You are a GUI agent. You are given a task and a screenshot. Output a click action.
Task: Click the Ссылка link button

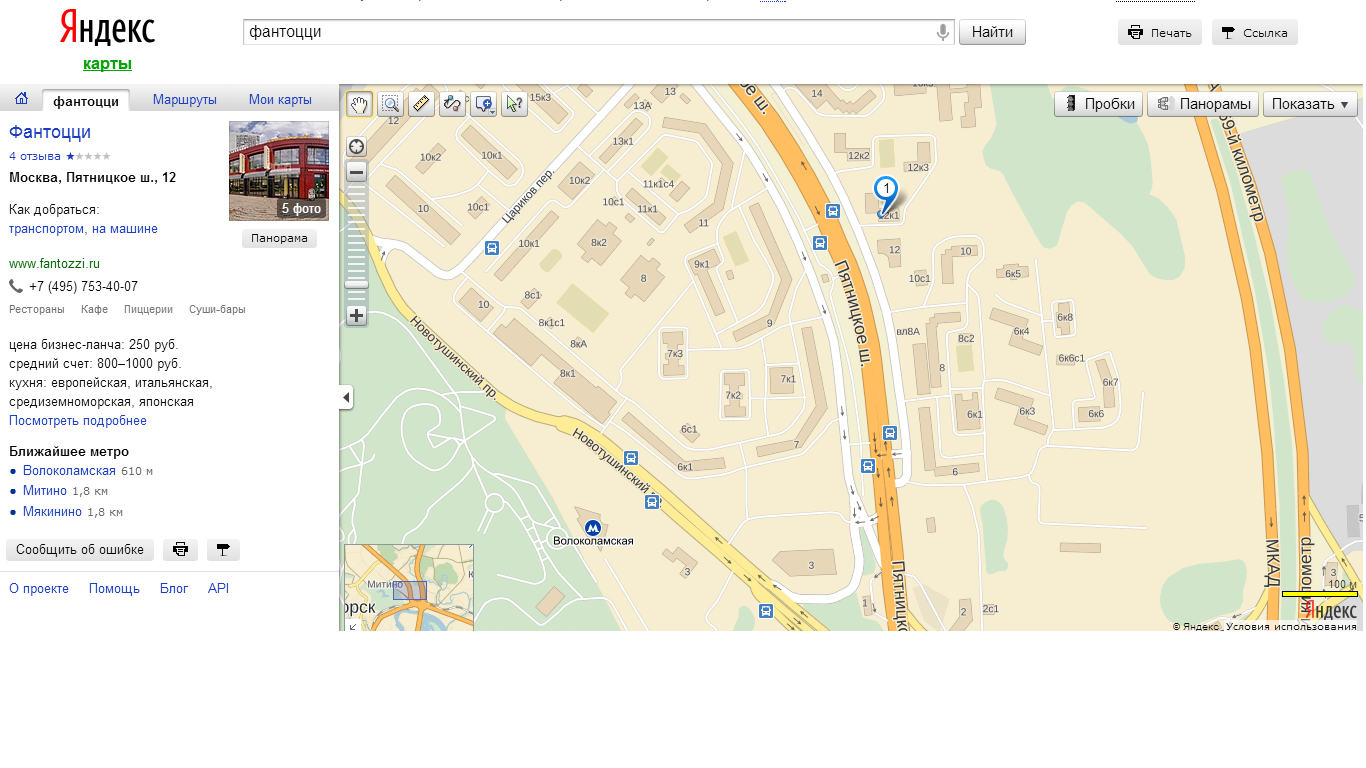(1255, 32)
